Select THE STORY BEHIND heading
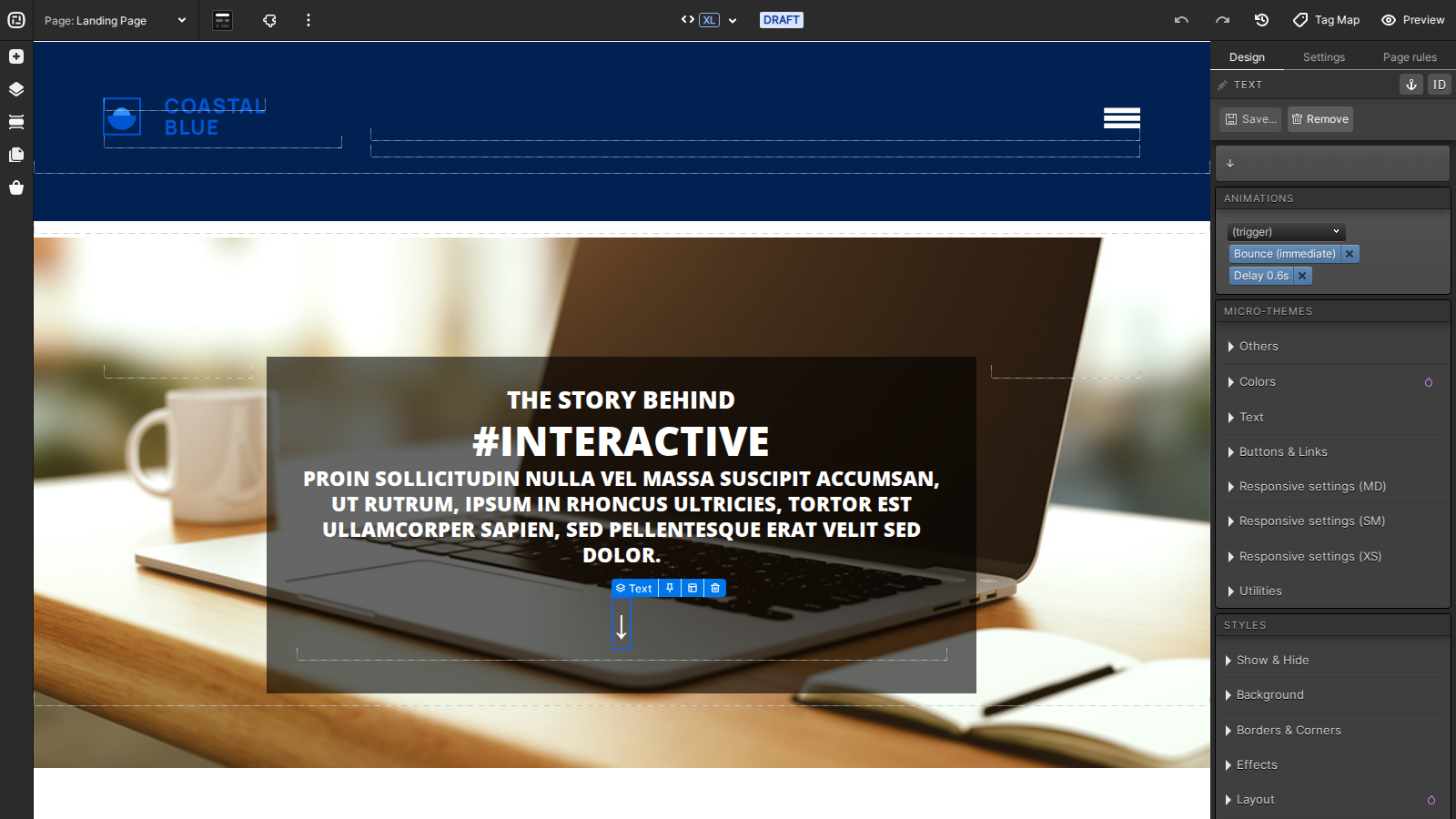 [622, 400]
